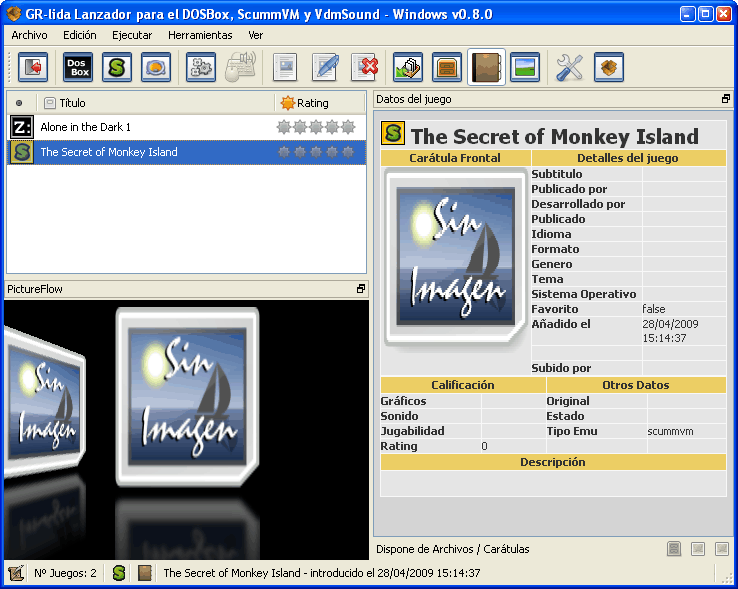Image resolution: width=738 pixels, height=589 pixels.
Task: Click ScummVM icon in Monkey Island row
Action: coord(22,152)
